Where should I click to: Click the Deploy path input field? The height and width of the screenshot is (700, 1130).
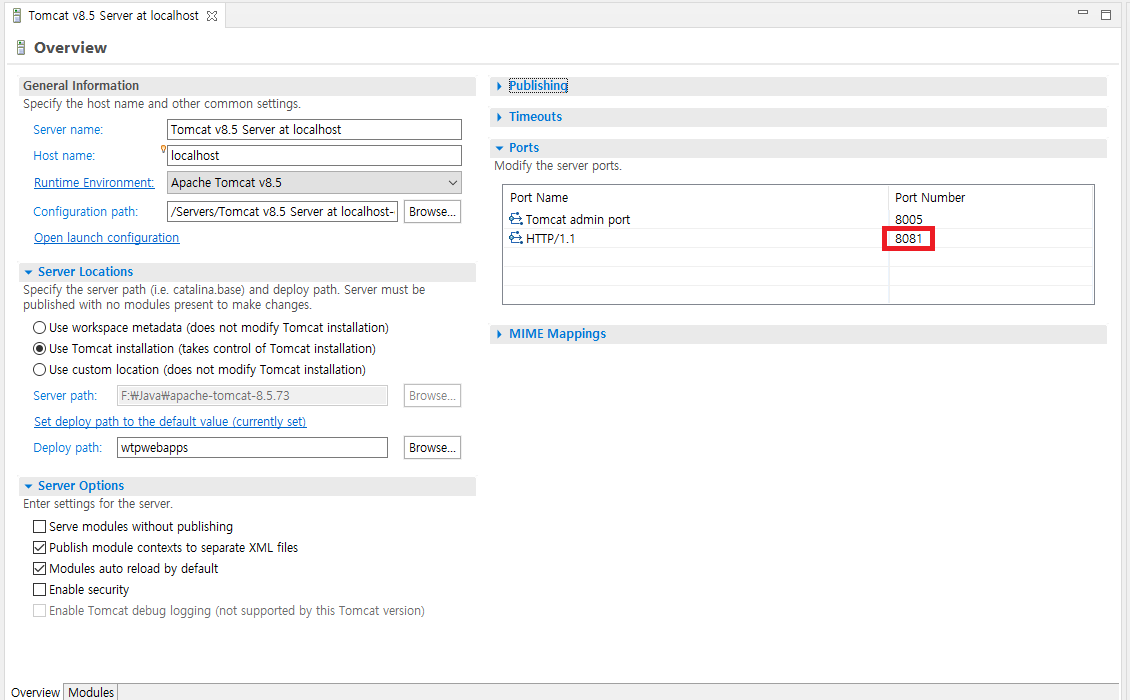(252, 447)
